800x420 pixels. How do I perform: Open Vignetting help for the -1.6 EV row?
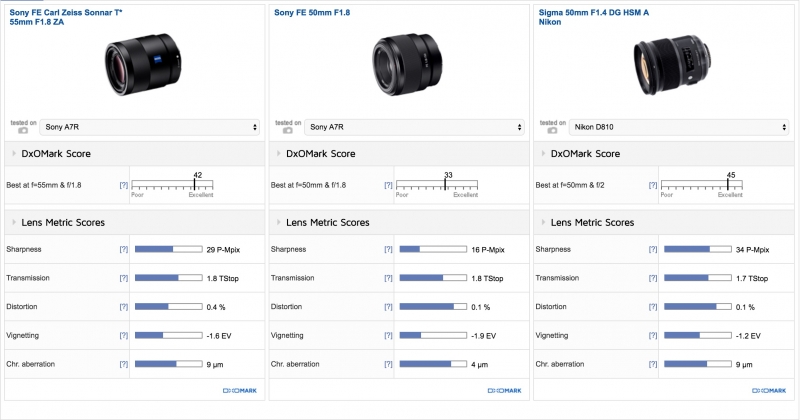(x=123, y=335)
